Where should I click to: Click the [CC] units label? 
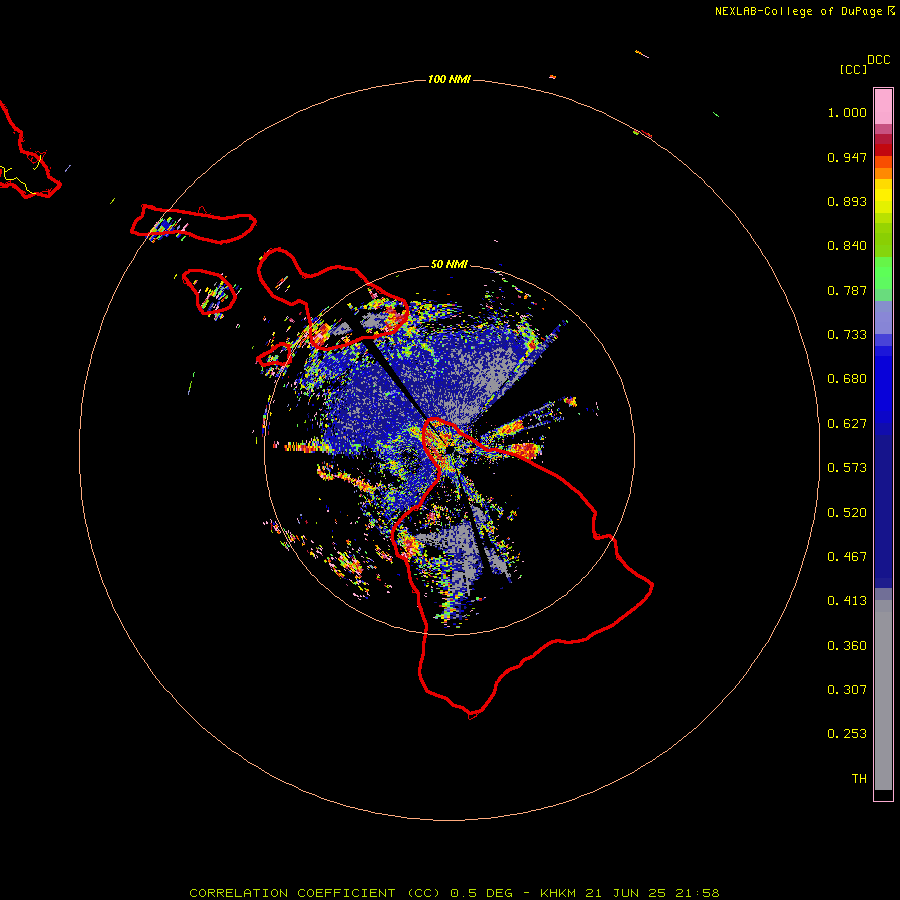coord(852,69)
